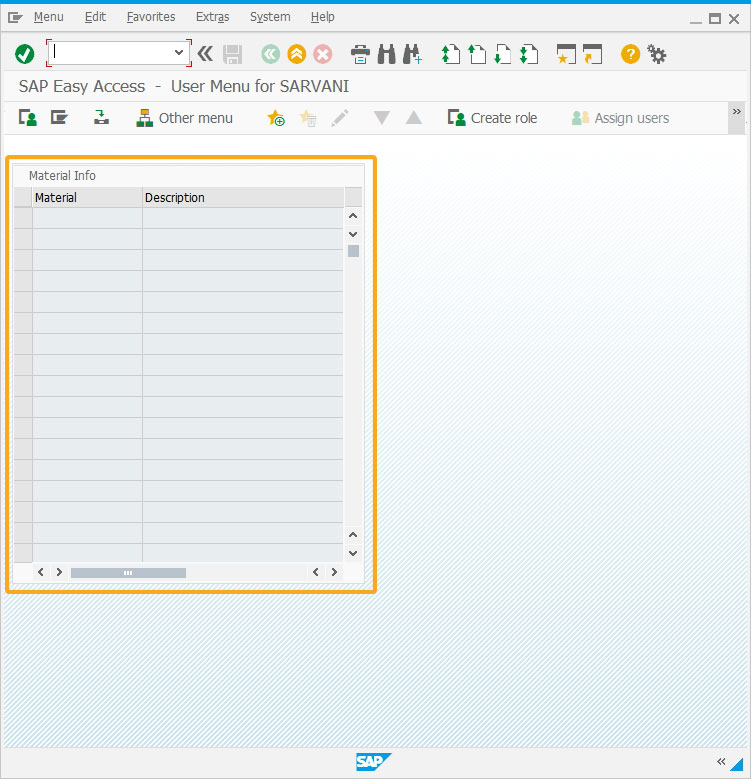Image resolution: width=751 pixels, height=779 pixels.
Task: Create a new GUI window icon
Action: (566, 54)
